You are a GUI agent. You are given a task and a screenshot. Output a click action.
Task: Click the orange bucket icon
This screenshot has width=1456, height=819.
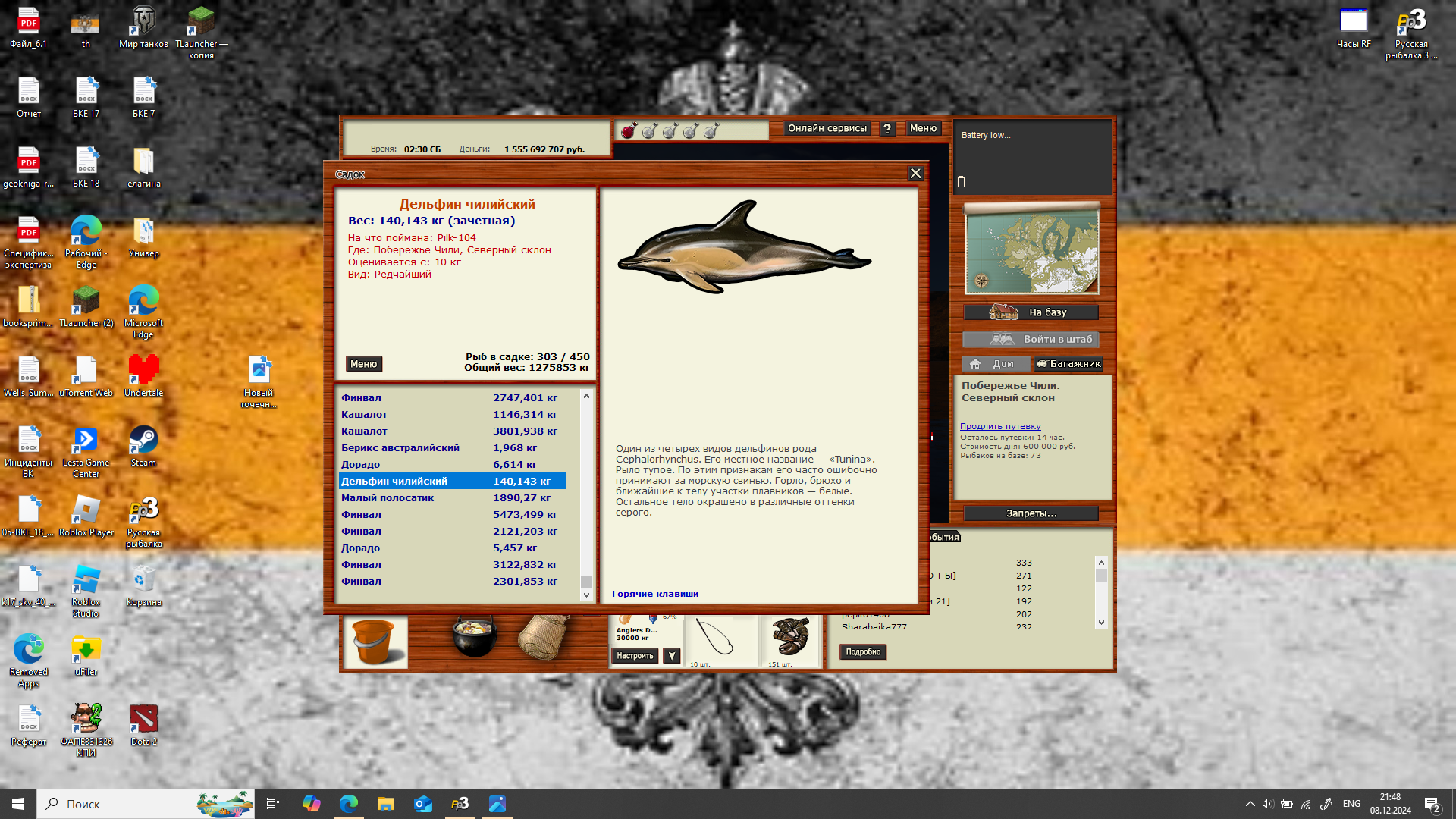375,642
